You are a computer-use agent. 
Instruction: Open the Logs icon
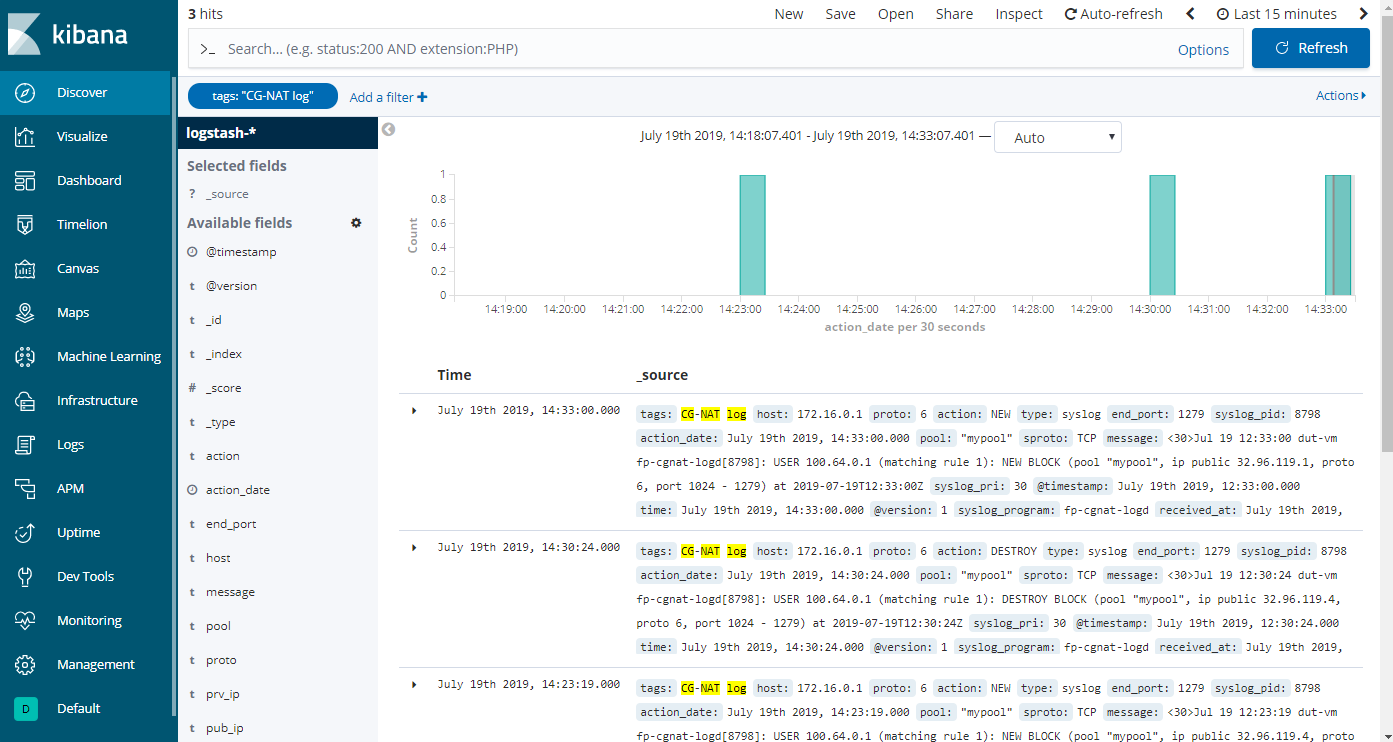coord(26,444)
